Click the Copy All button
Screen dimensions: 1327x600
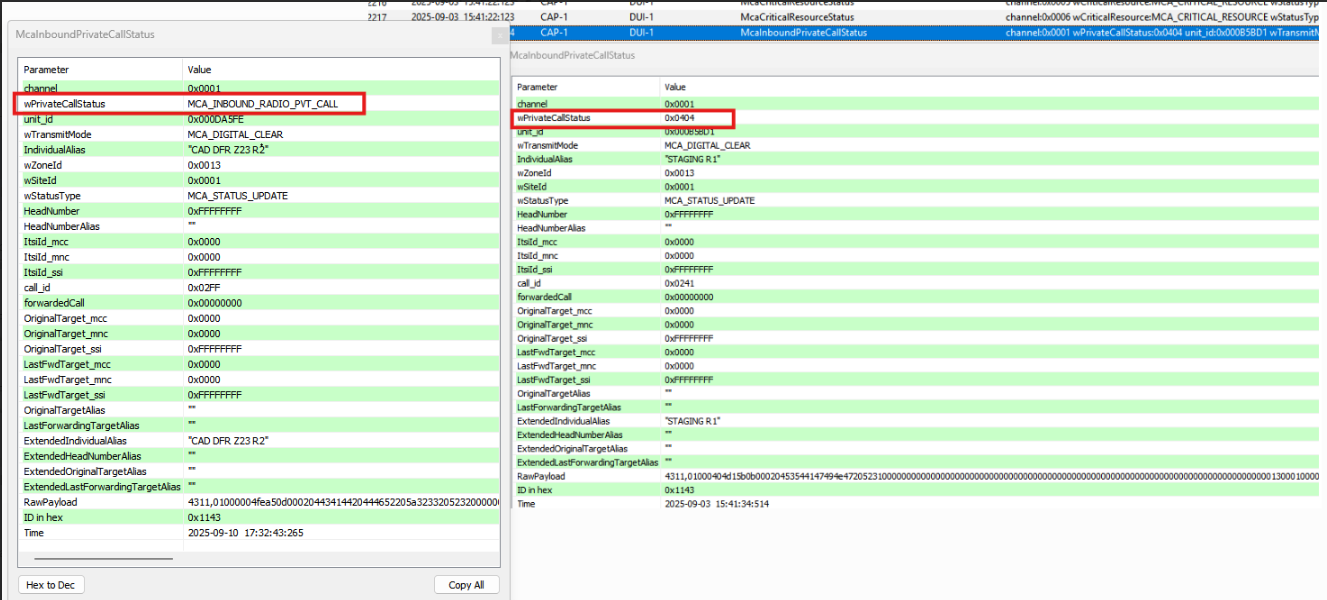pos(467,585)
